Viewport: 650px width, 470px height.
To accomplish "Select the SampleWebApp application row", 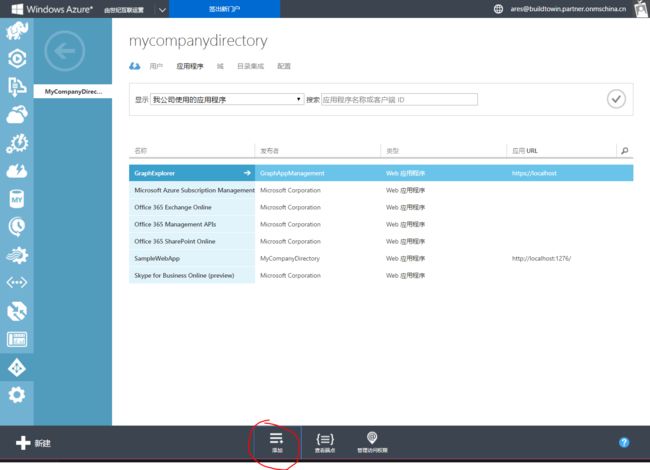I will pos(381,258).
